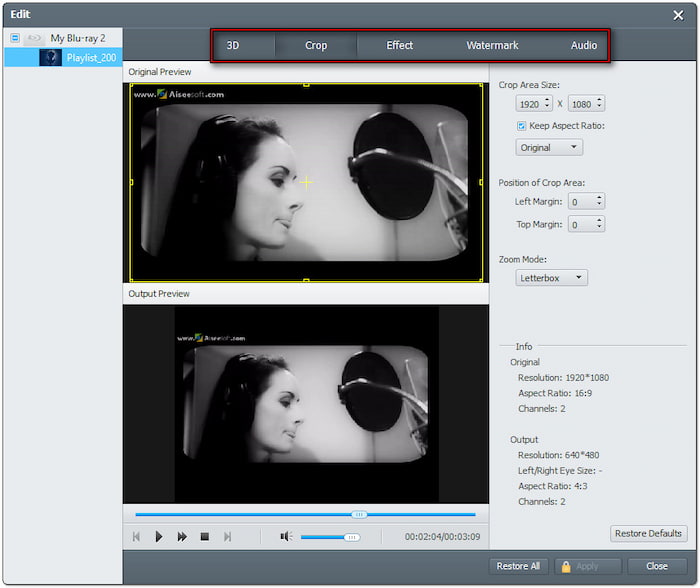This screenshot has width=700, height=588.
Task: Click the Close button at bottom right
Action: tap(657, 566)
